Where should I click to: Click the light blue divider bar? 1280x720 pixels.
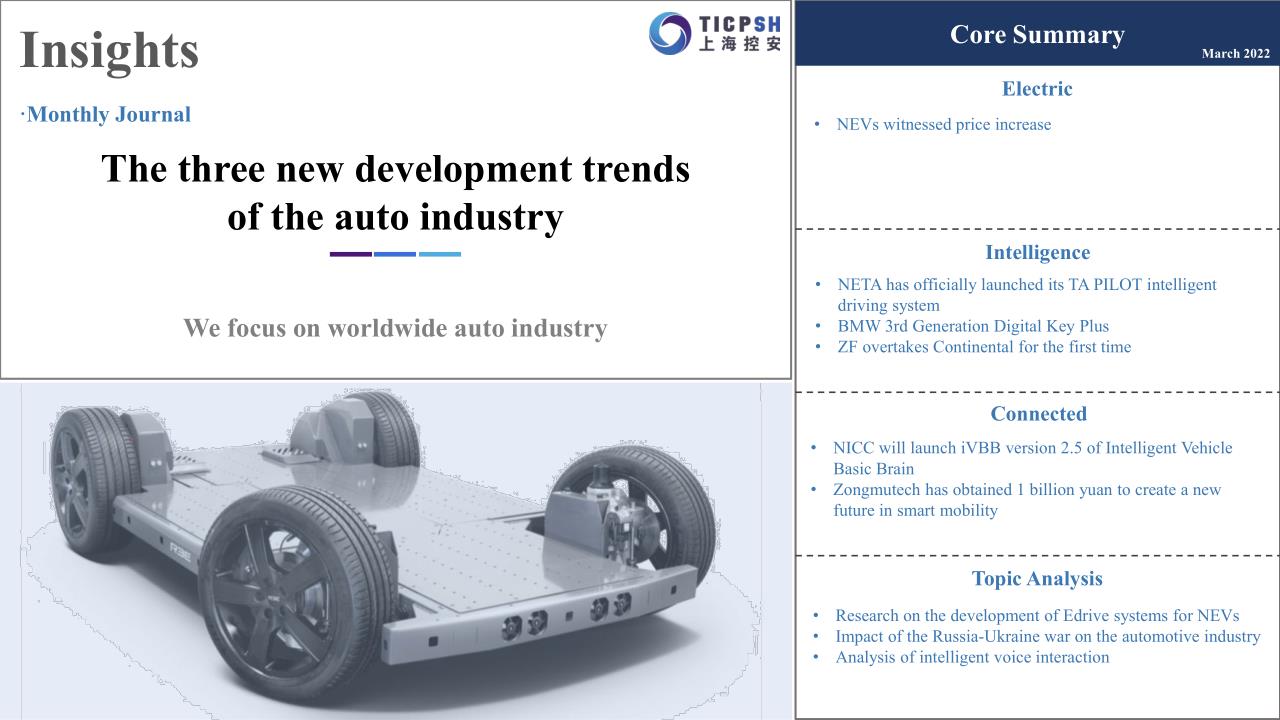[x=440, y=254]
